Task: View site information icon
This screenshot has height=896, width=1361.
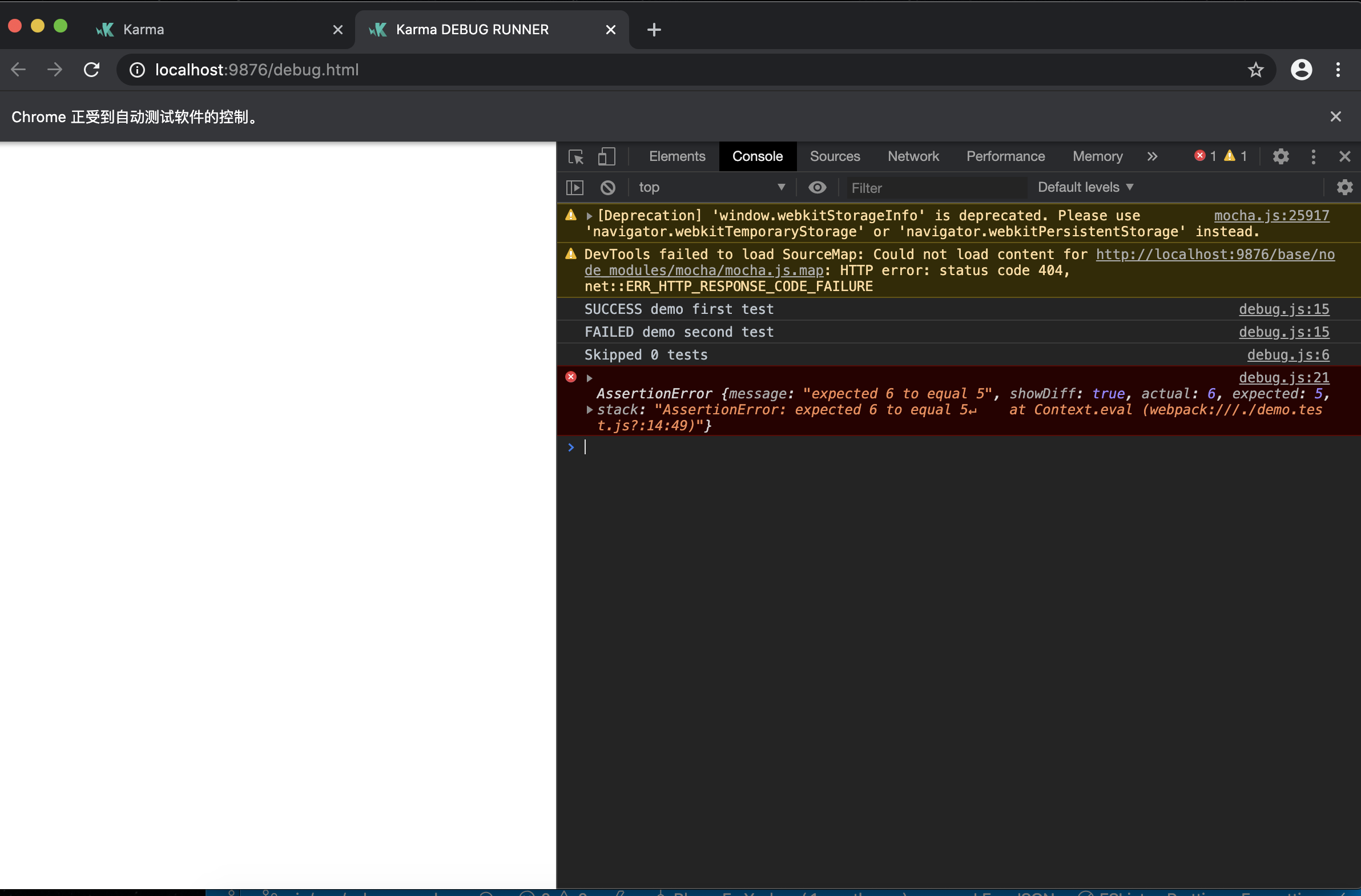Action: [137, 70]
